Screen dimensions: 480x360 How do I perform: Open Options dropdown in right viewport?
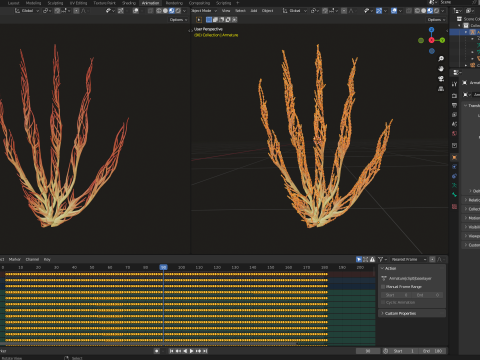click(x=436, y=20)
